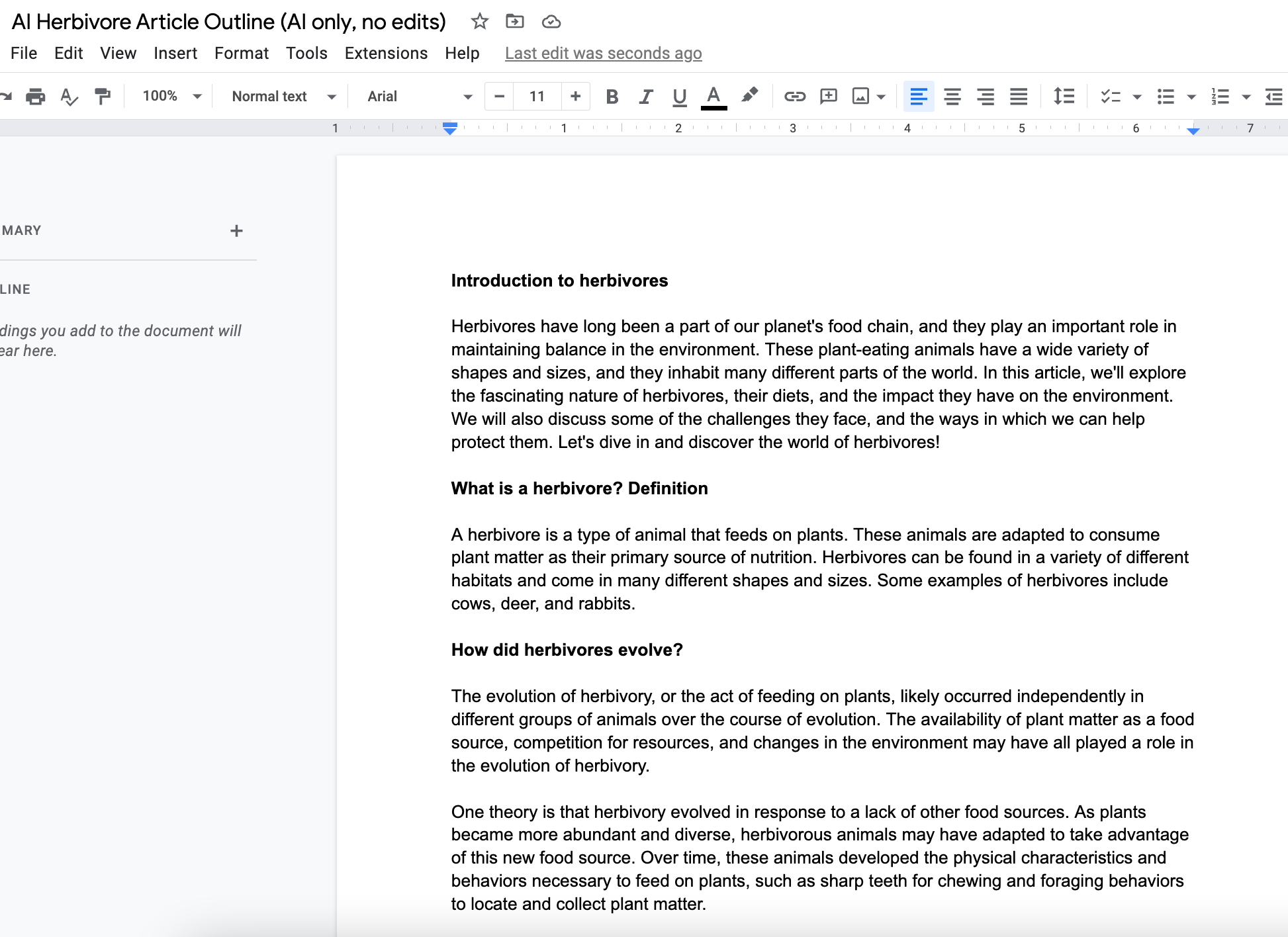Open the highlight color marker
The width and height of the screenshot is (1288, 937).
click(749, 97)
